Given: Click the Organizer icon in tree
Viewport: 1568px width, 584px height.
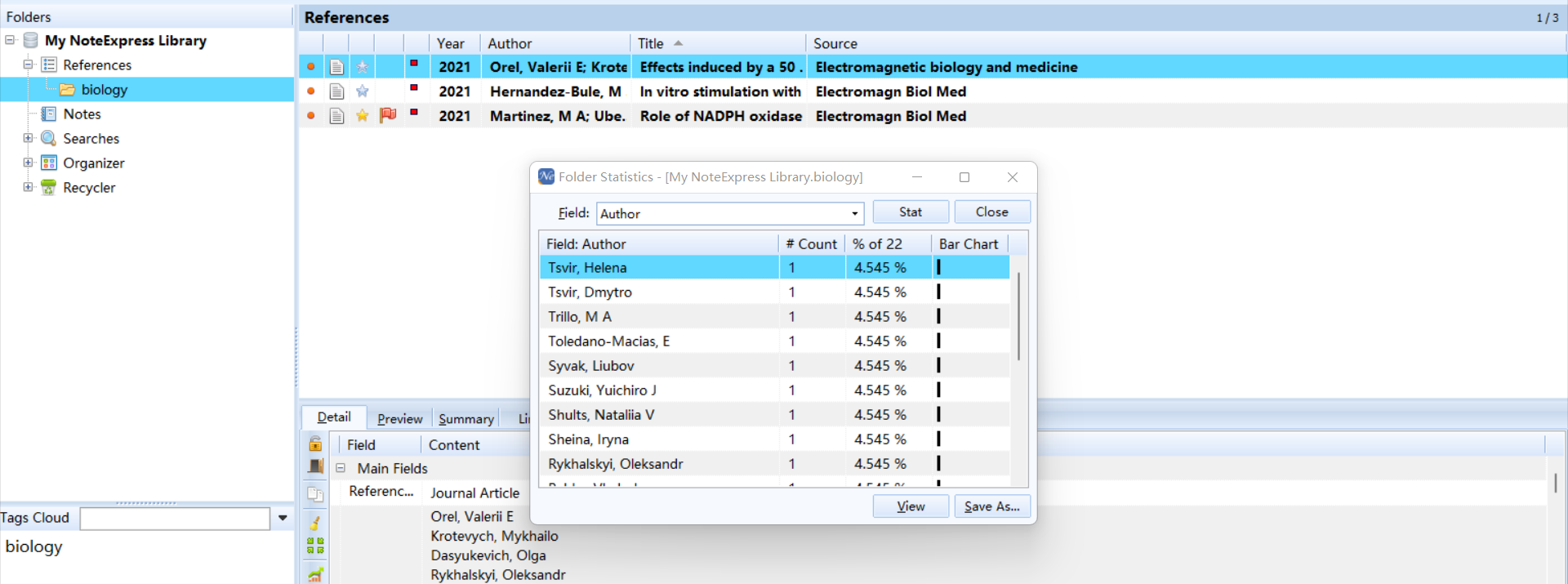Looking at the screenshot, I should 49,163.
